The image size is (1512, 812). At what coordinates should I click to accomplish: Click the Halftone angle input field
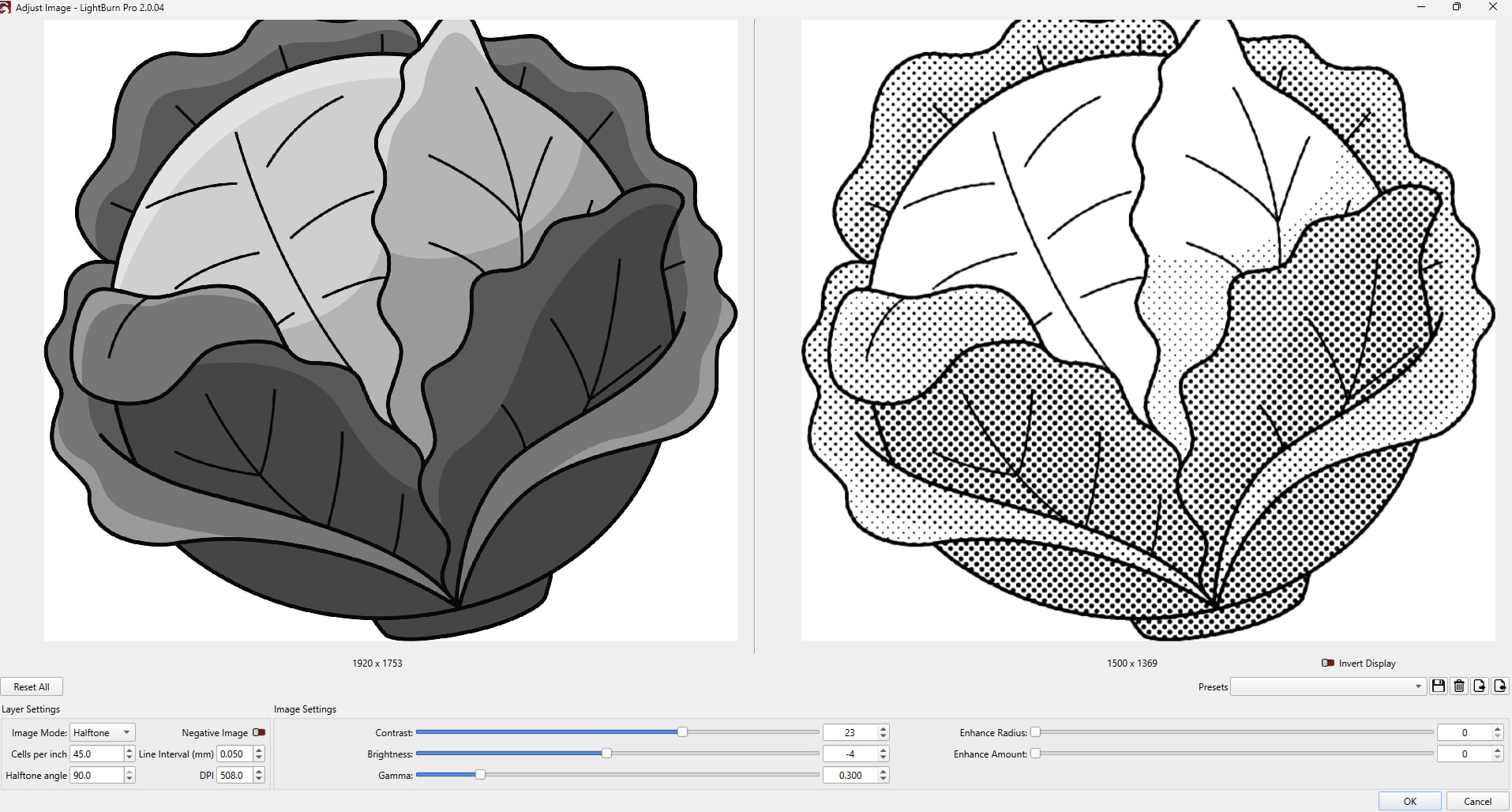tap(96, 776)
